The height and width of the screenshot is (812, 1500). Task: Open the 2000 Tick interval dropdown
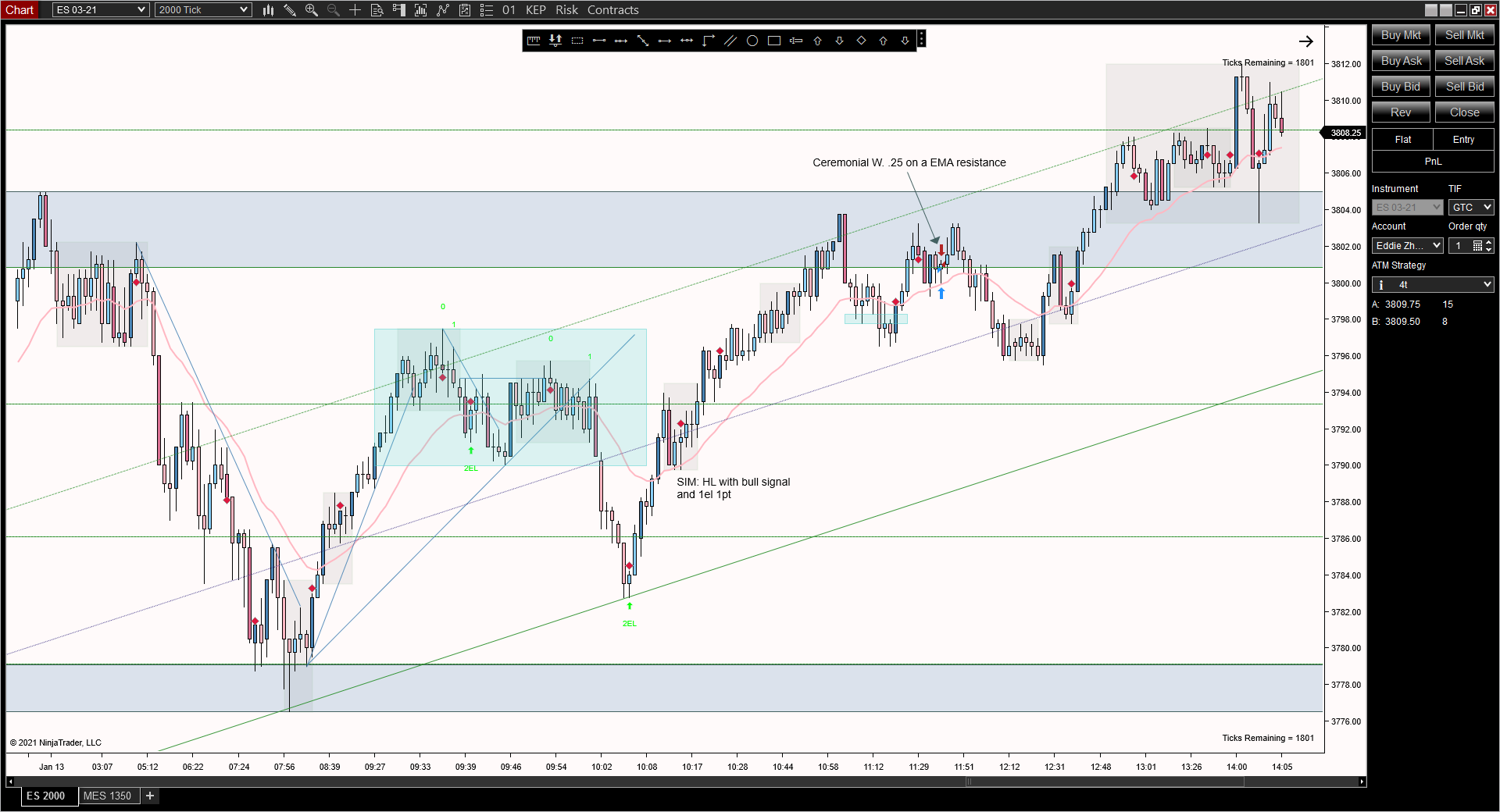click(x=203, y=10)
